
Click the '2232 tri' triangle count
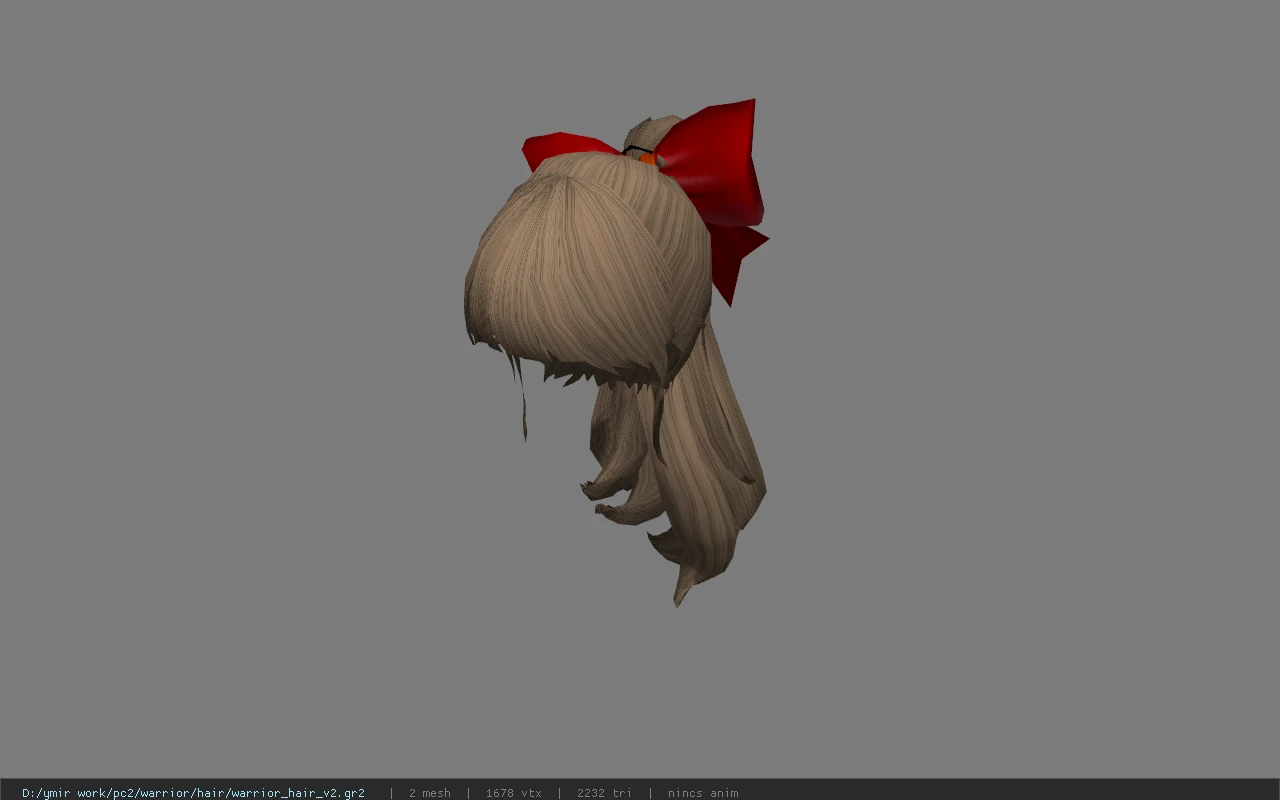(x=604, y=793)
